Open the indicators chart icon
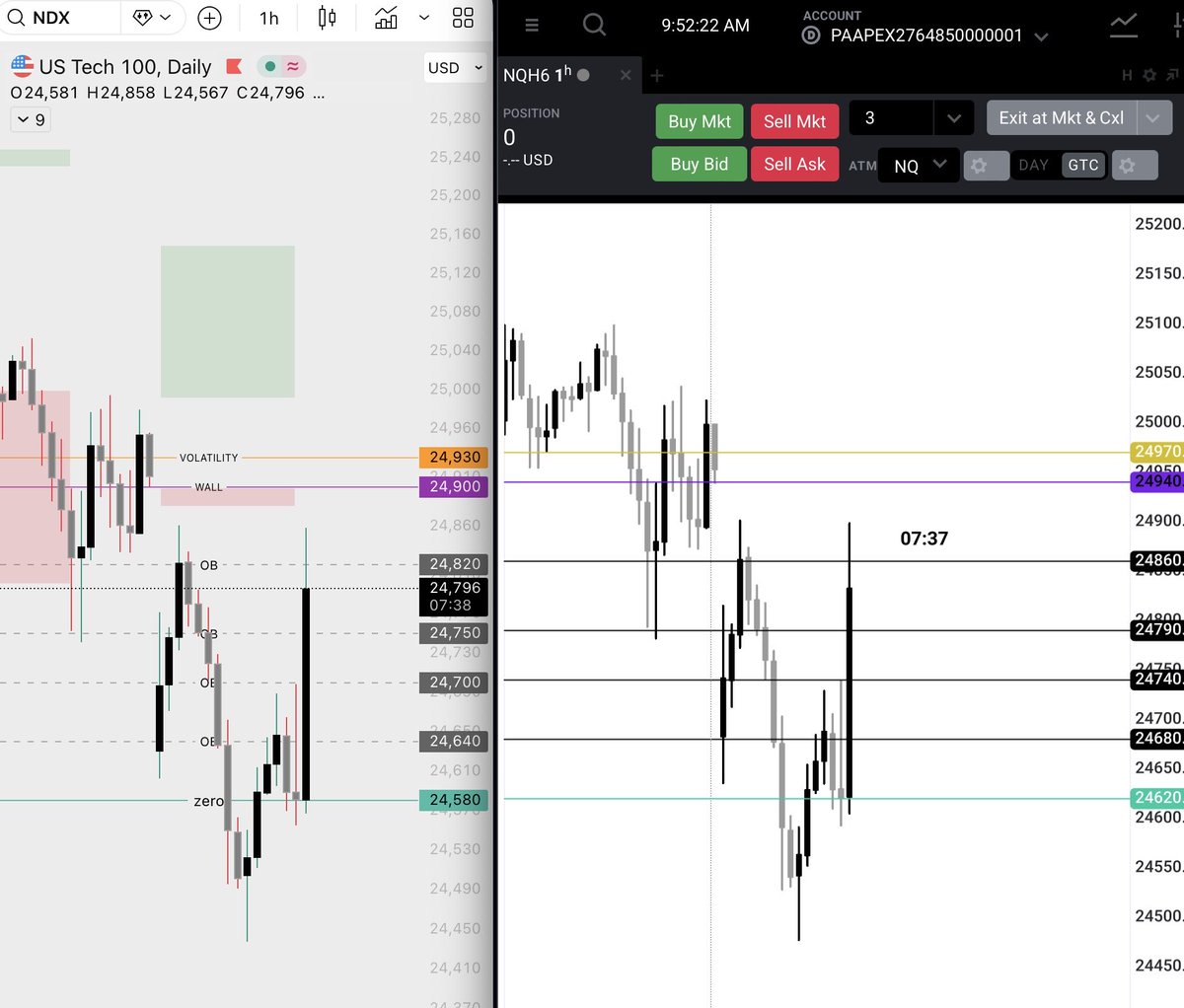Screen dimensions: 1184x1008 pos(386,18)
